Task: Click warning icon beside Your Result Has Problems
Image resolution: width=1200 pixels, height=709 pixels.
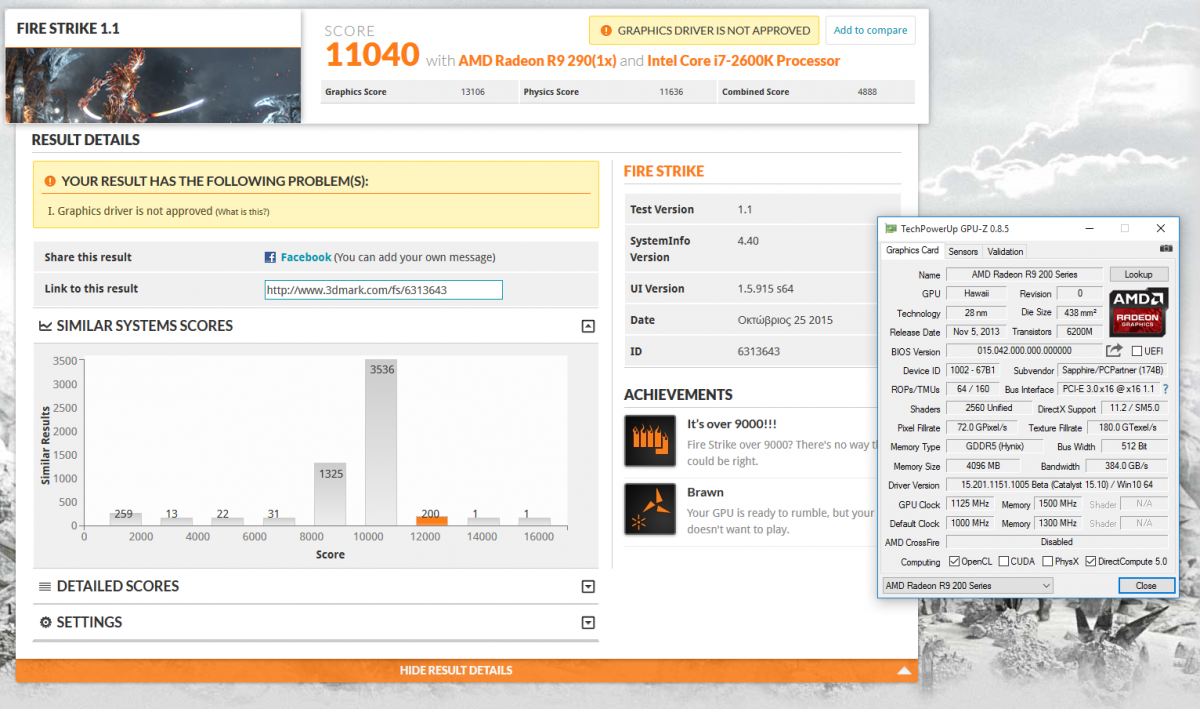Action: 50,181
